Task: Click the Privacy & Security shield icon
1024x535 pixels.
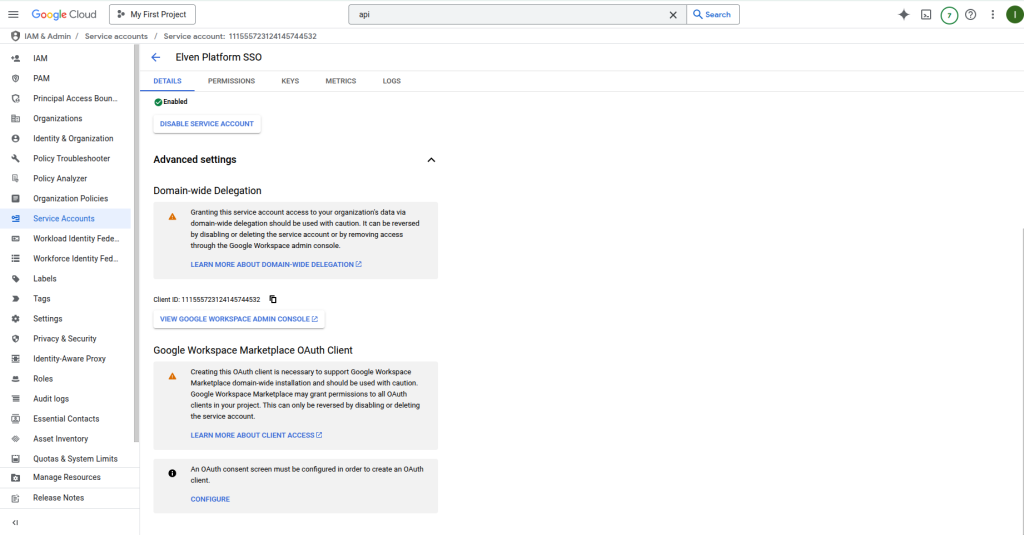Action: 16,338
